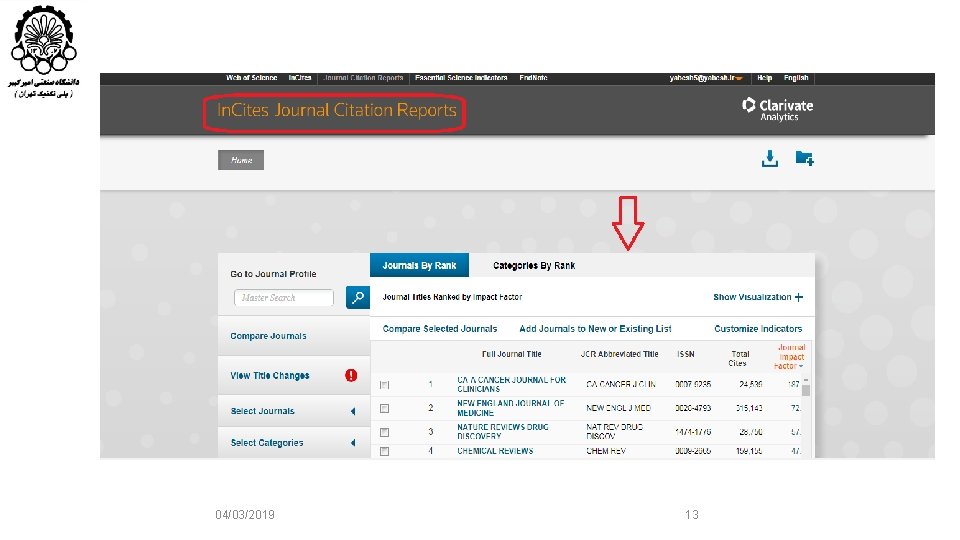Expand the Select Categories panel arrow
960x540 pixels.
pyautogui.click(x=353, y=443)
